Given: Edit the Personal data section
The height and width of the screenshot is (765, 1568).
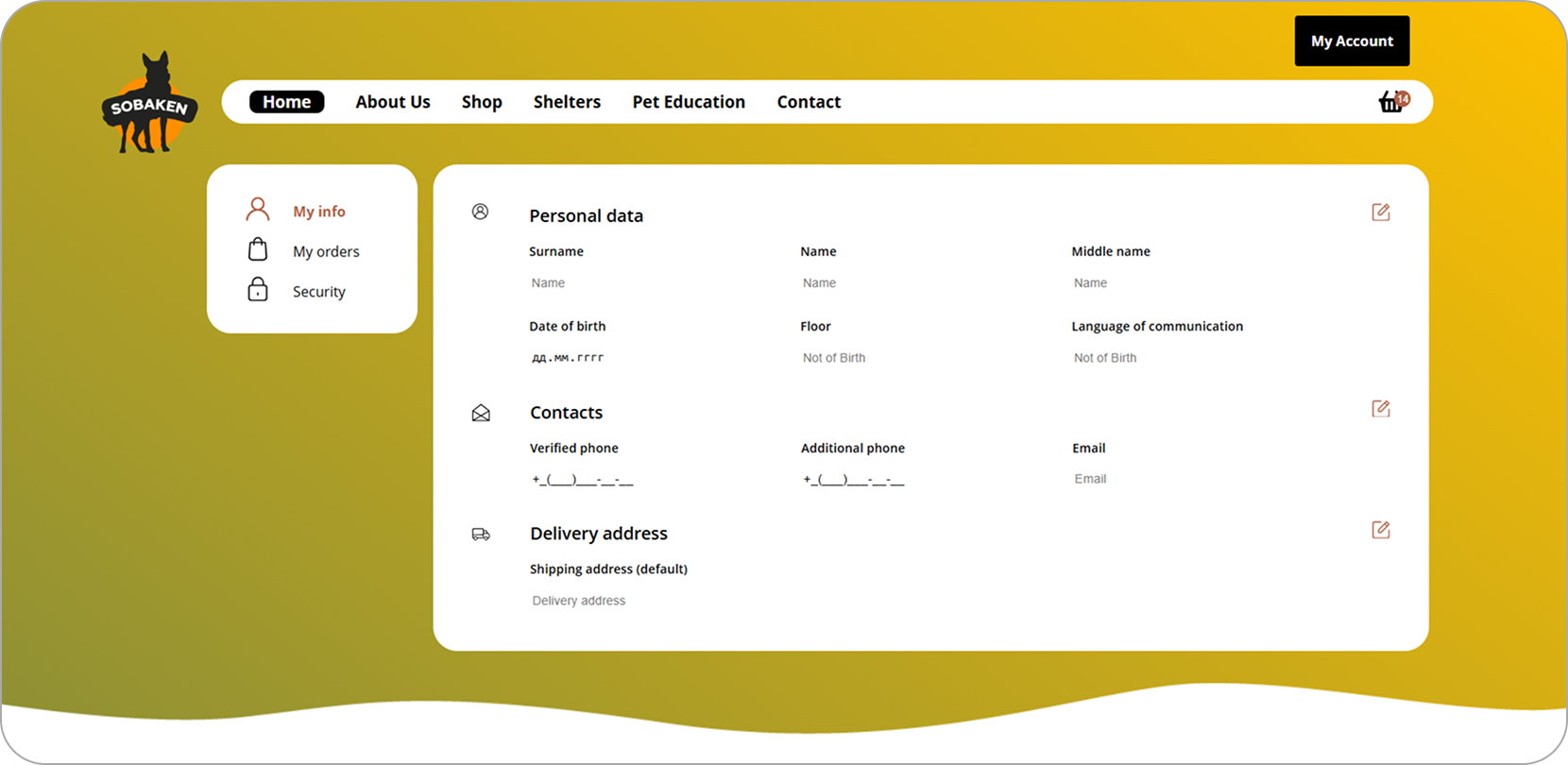Looking at the screenshot, I should point(1381,212).
